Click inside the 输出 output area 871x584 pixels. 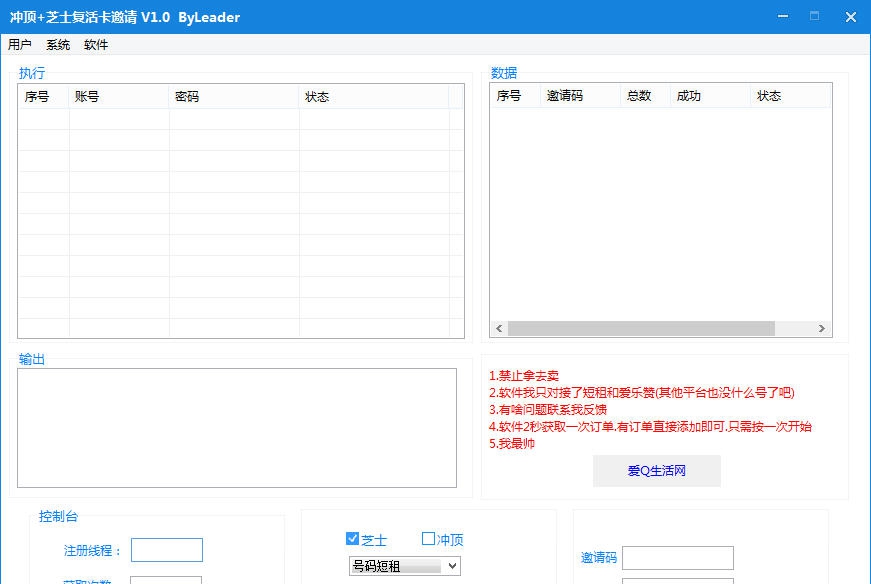tap(235, 425)
